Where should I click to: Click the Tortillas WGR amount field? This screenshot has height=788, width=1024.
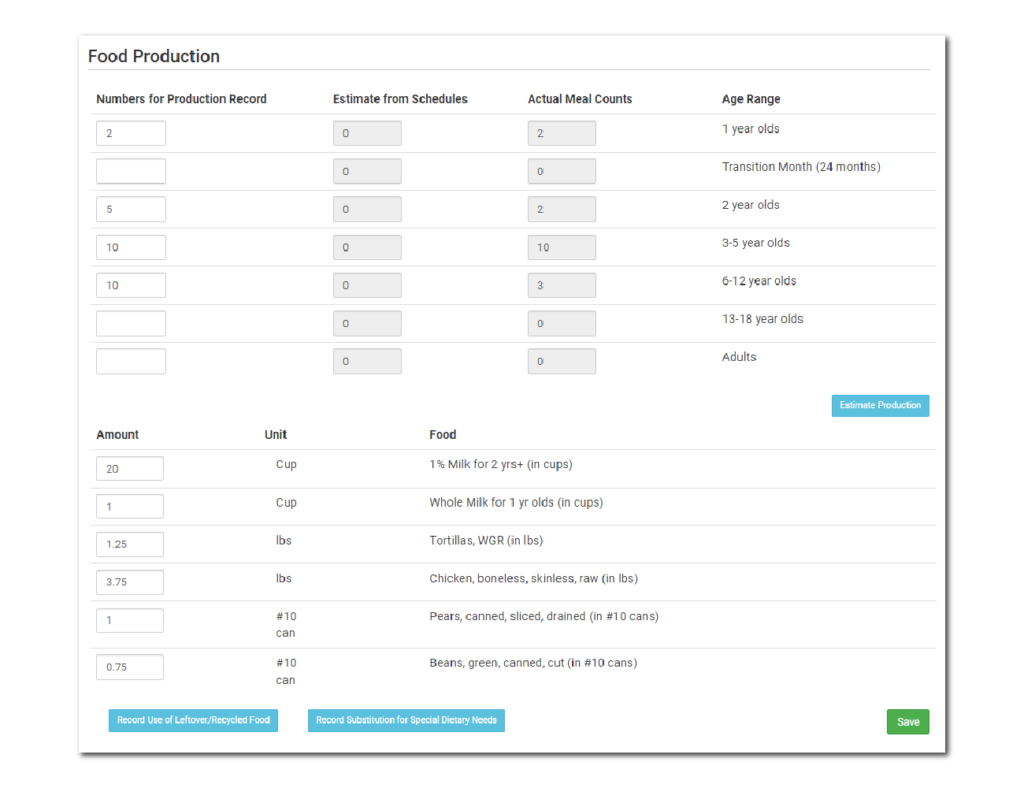coord(129,544)
